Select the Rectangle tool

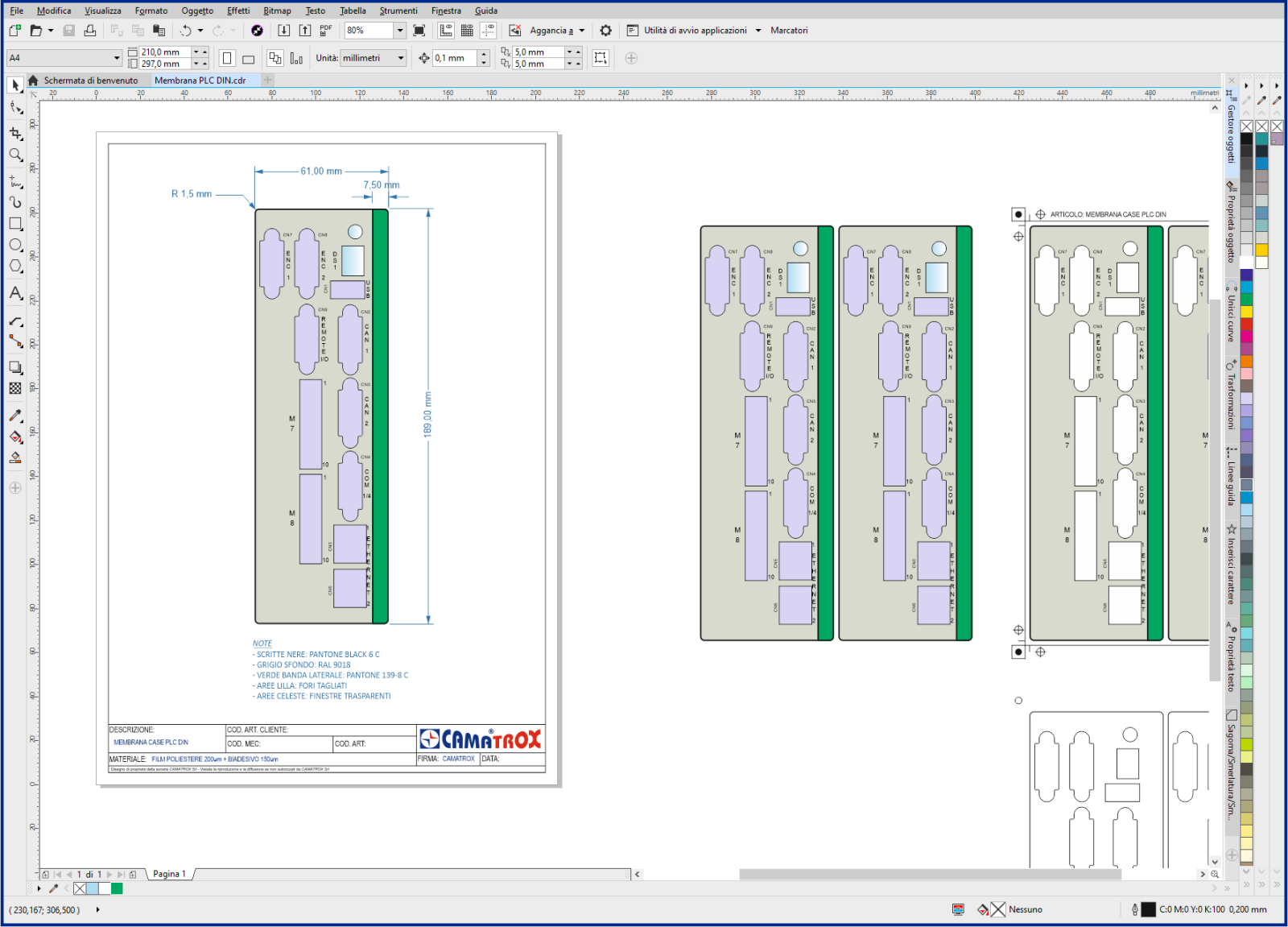(x=15, y=224)
